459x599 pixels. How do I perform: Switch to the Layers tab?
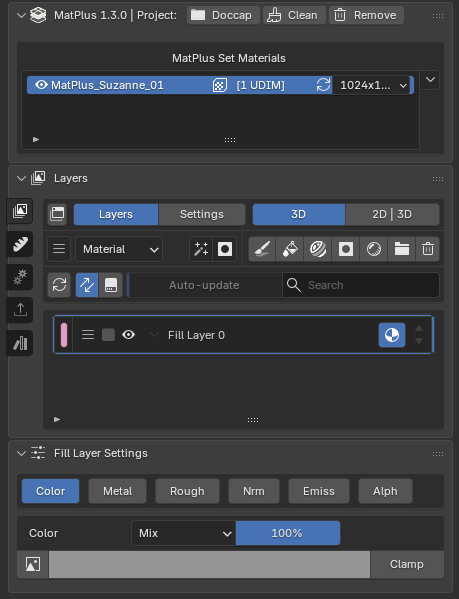click(116, 214)
